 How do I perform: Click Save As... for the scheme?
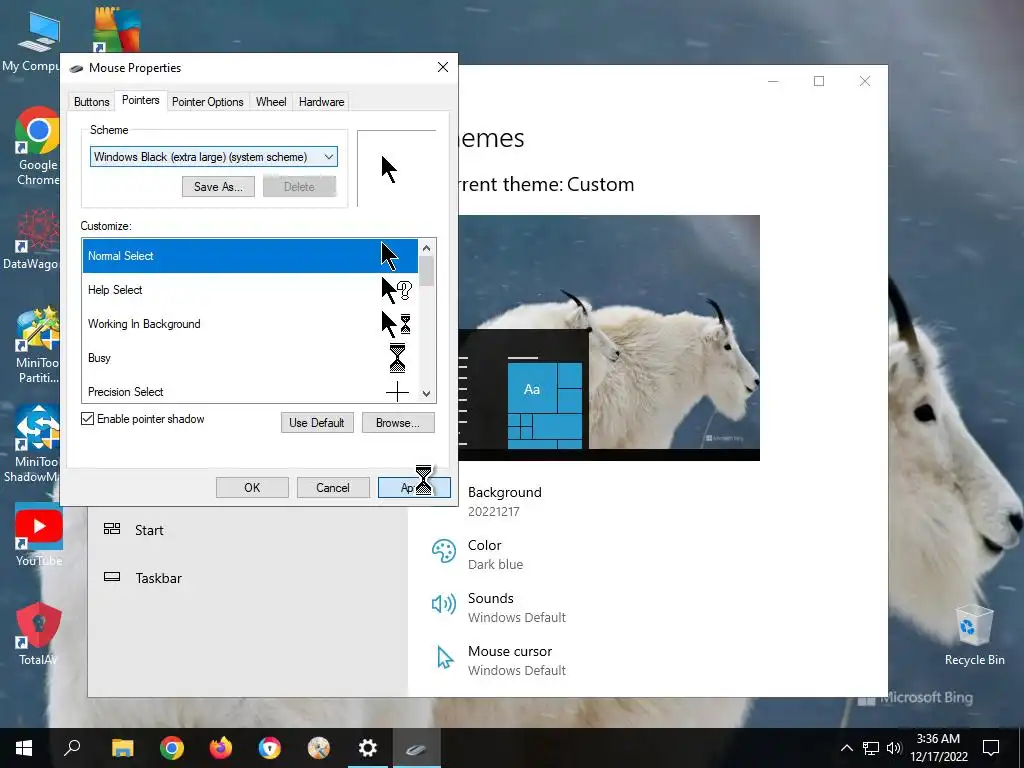(218, 187)
